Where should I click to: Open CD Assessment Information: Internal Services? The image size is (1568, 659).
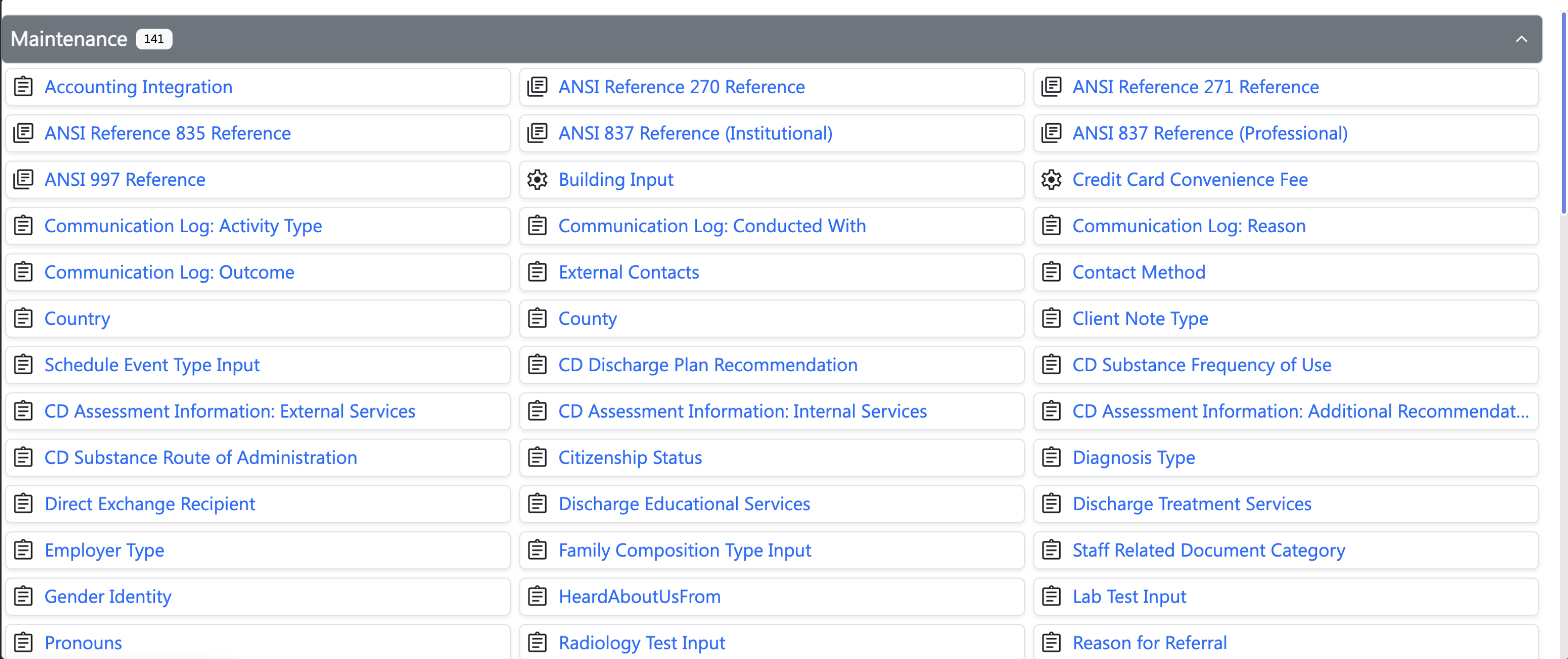743,411
